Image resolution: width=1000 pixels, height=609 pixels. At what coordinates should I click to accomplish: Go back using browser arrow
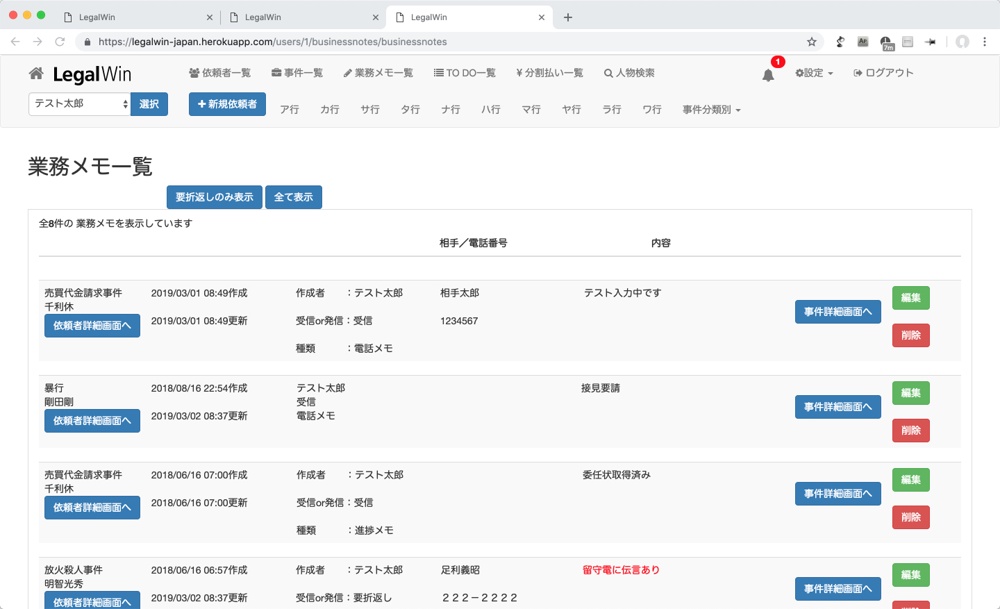coord(15,42)
